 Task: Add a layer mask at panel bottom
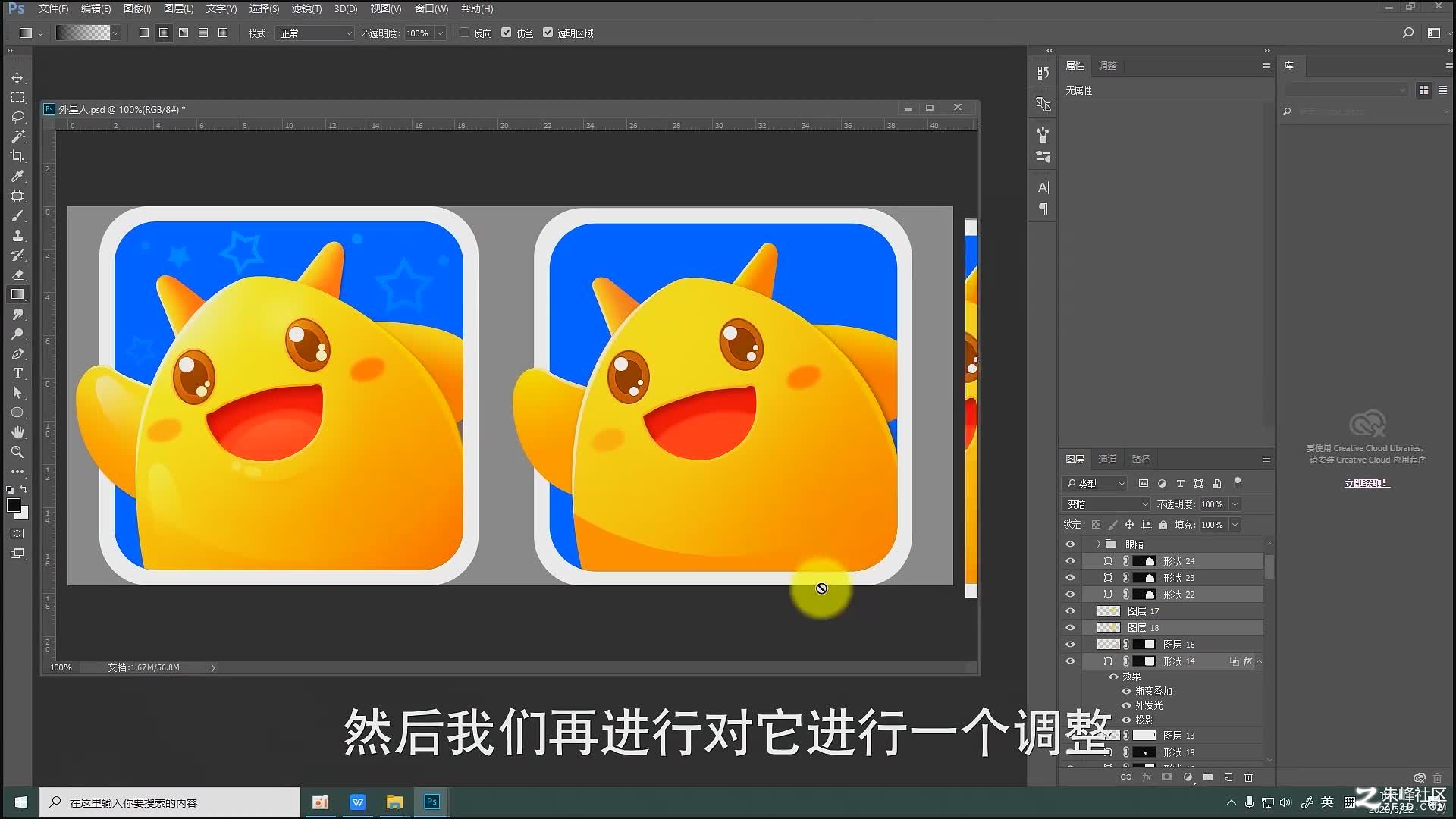point(1167,777)
